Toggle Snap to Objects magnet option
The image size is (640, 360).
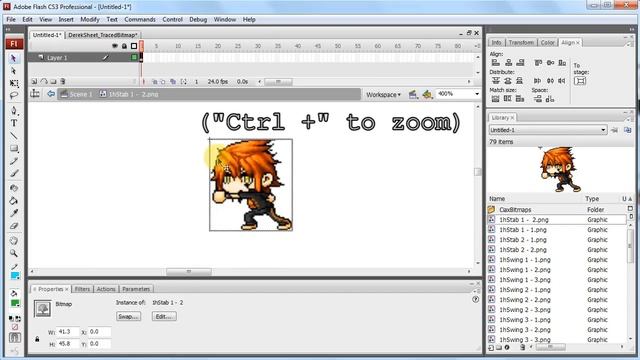click(x=15, y=338)
